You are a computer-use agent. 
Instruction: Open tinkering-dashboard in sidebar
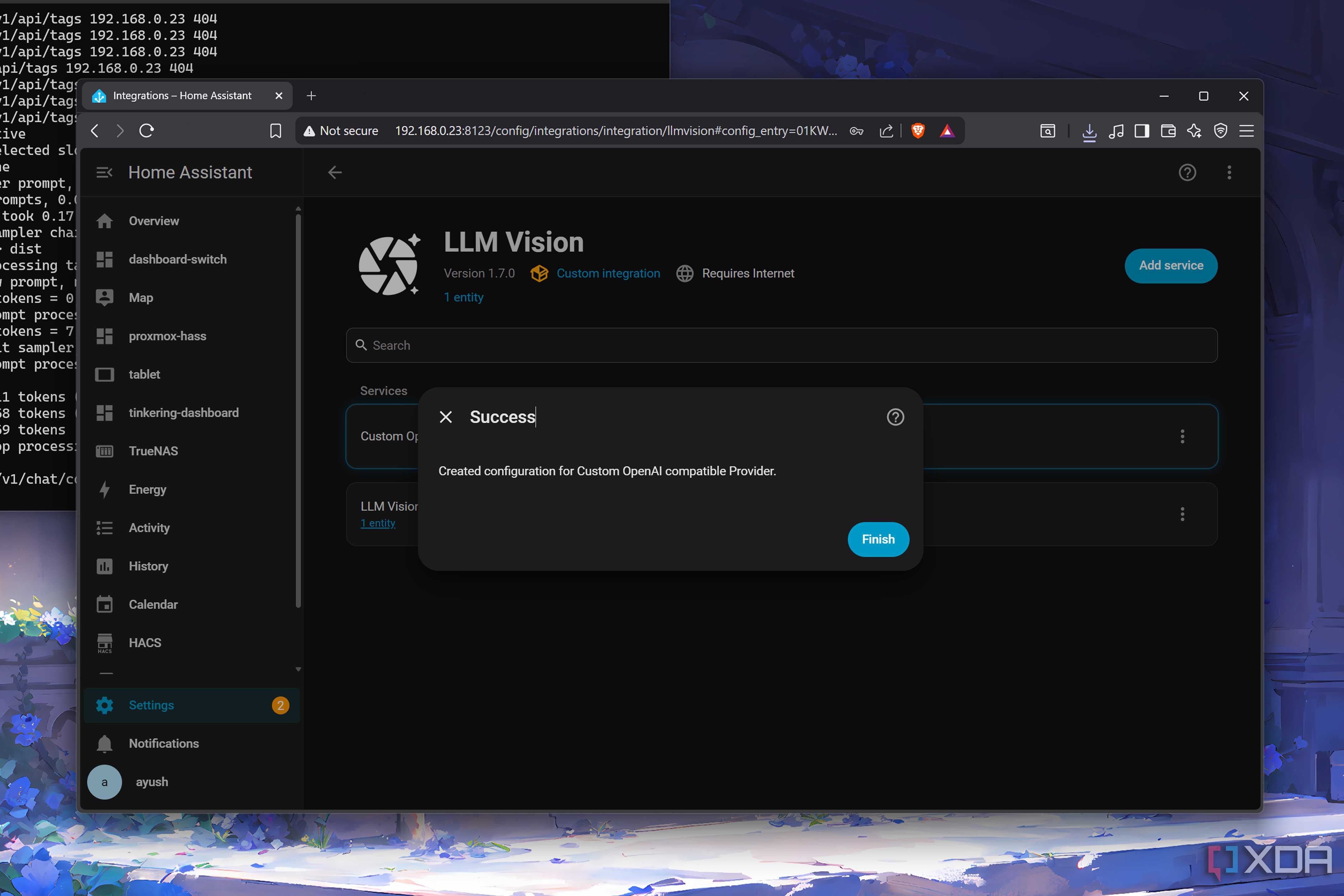(191, 413)
